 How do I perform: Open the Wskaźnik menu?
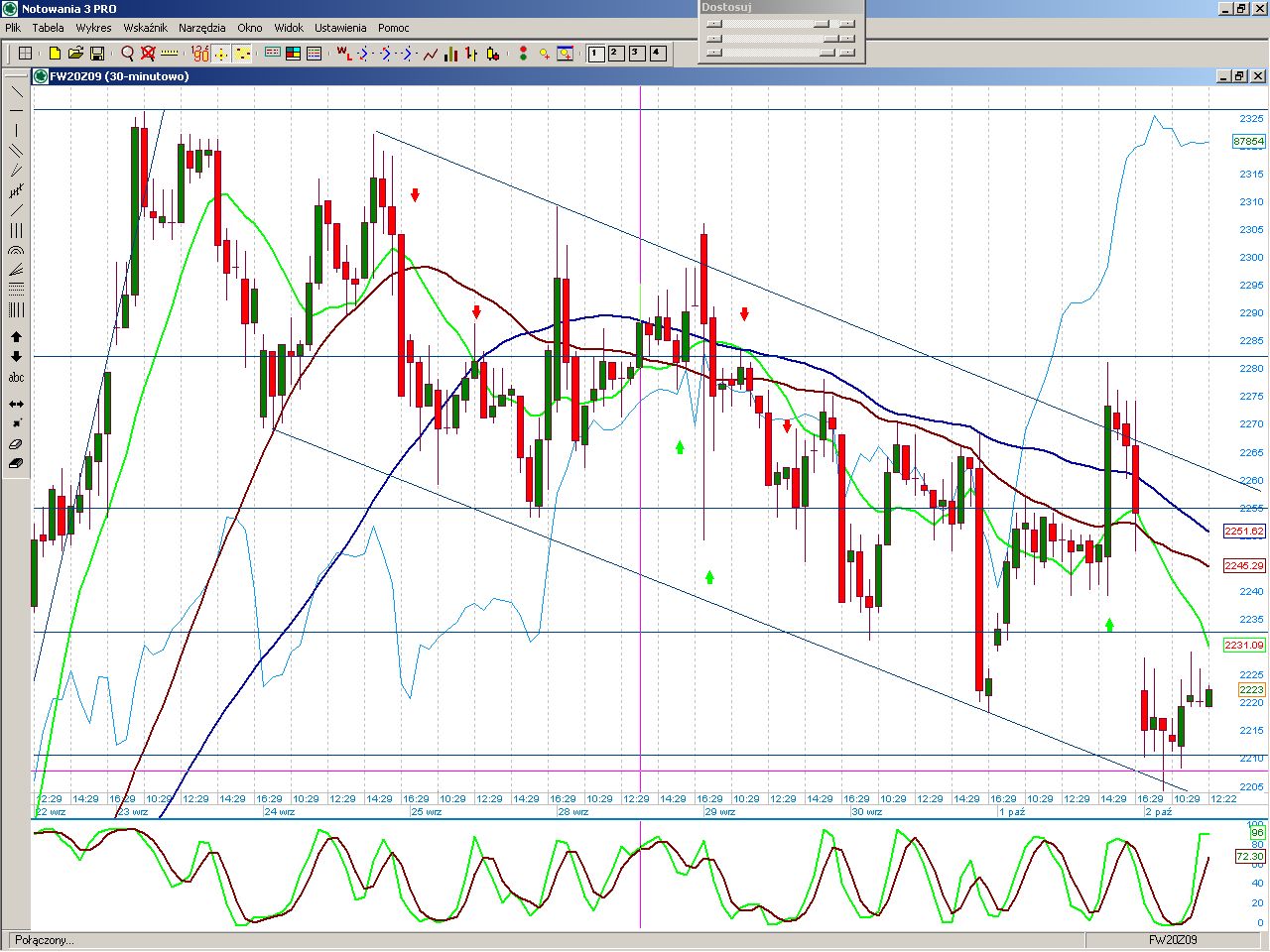pyautogui.click(x=145, y=28)
